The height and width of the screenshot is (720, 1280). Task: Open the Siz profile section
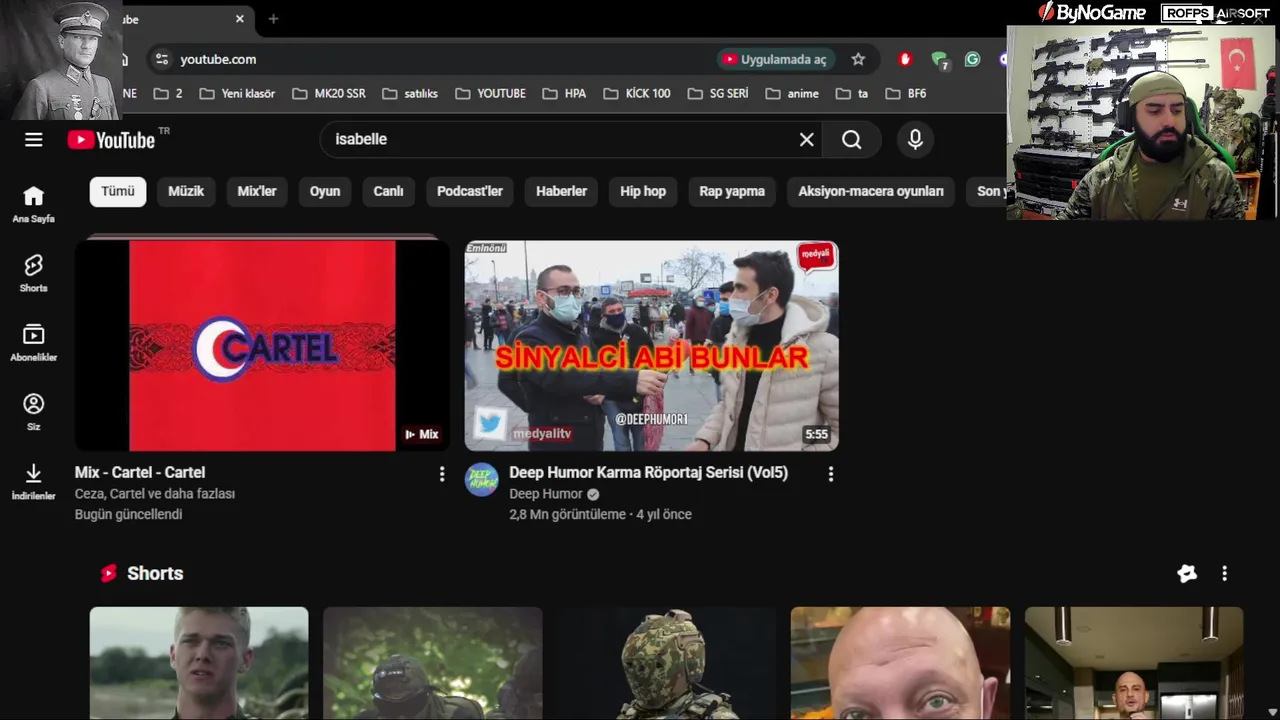point(33,412)
